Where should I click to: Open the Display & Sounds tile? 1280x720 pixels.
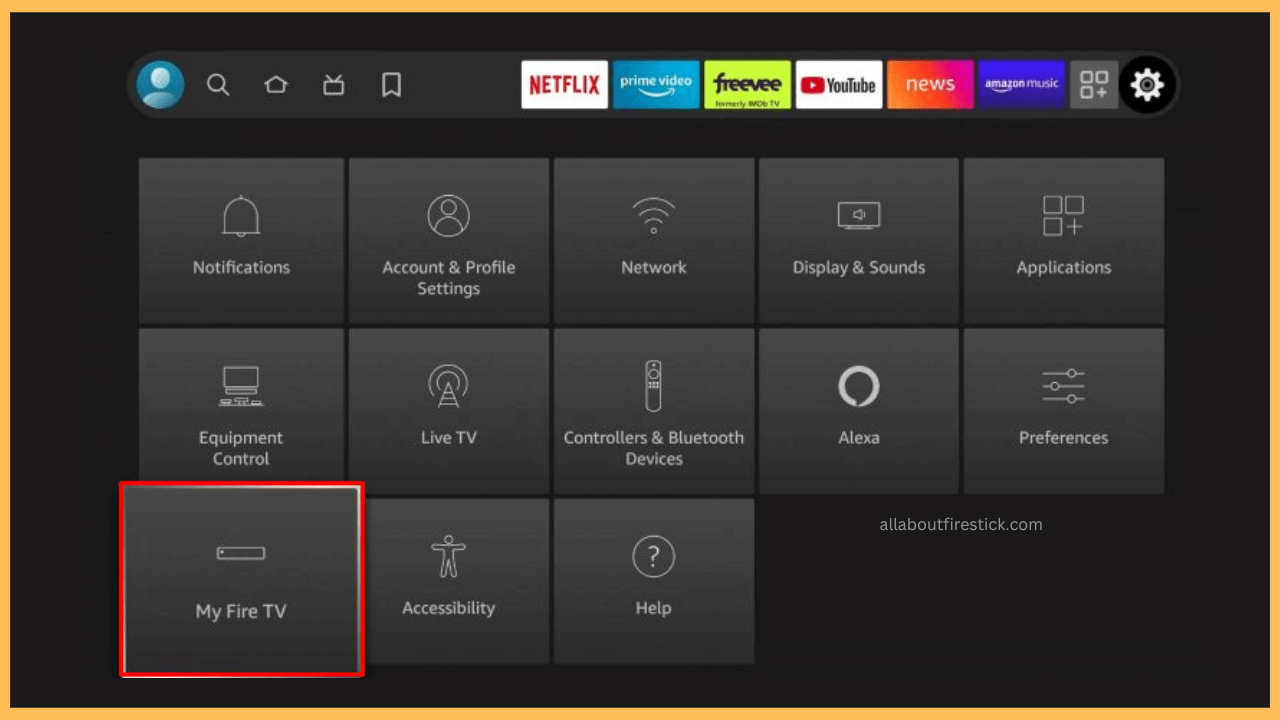858,240
